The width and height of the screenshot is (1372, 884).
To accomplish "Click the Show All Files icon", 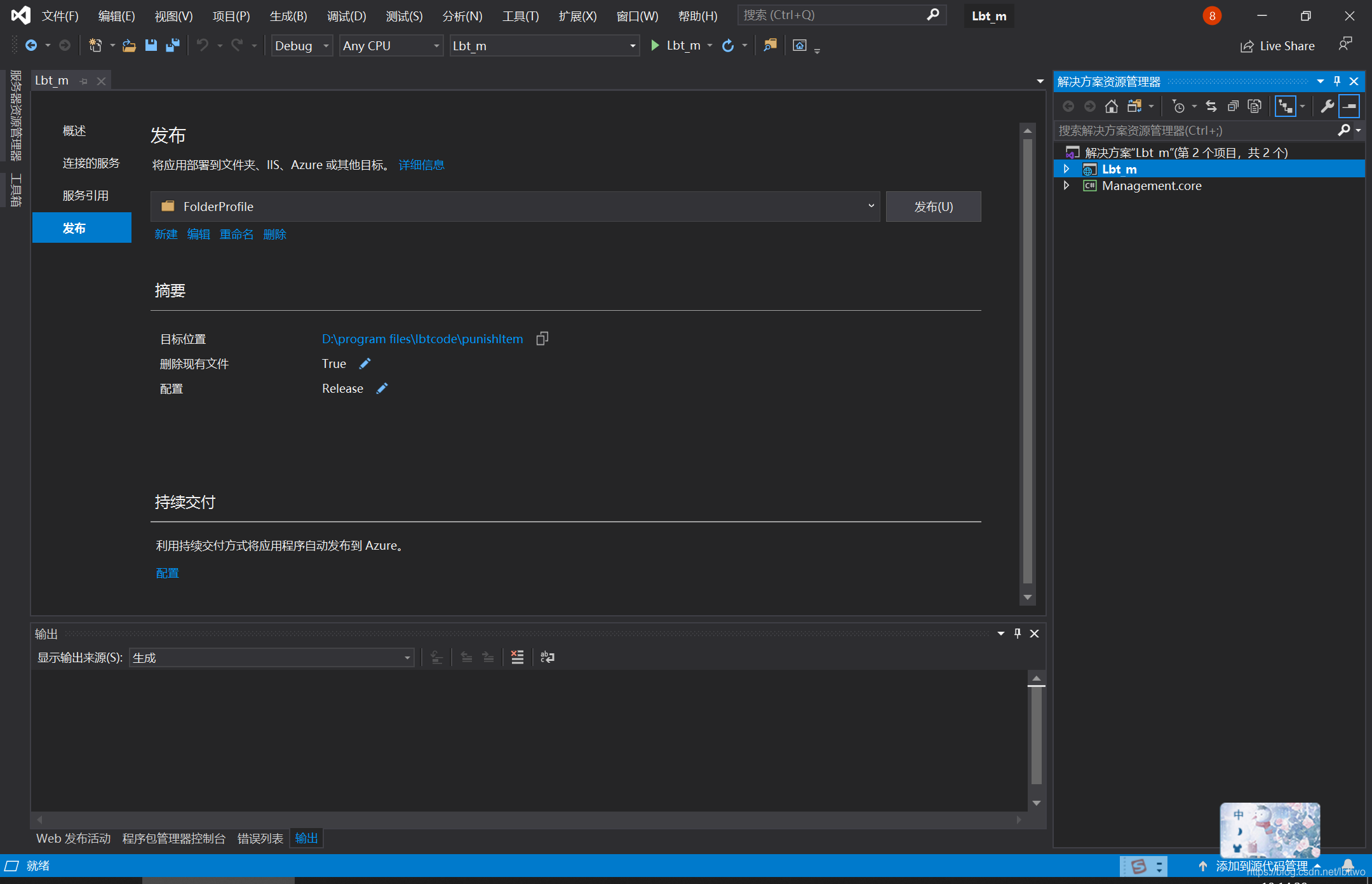I will tap(1254, 106).
